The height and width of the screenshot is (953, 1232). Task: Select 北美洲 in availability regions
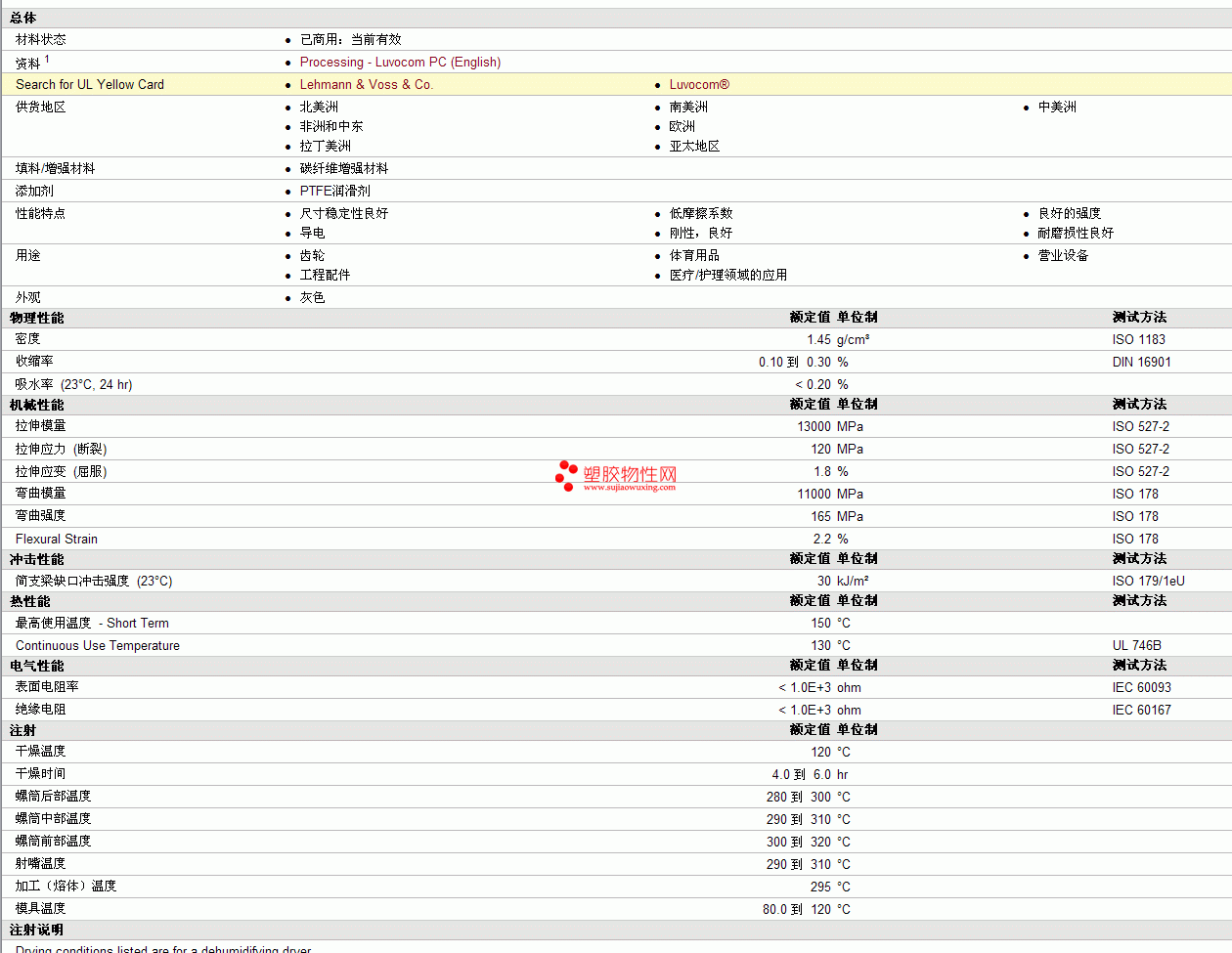click(x=319, y=107)
